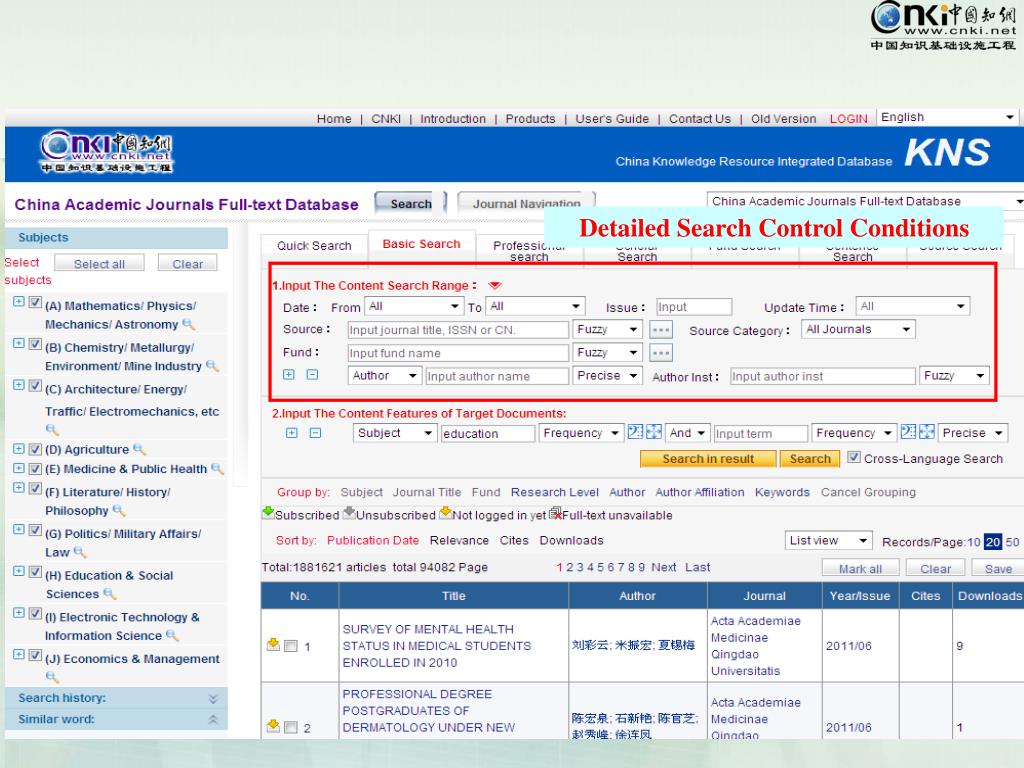This screenshot has width=1024, height=768.
Task: Open Subject field dropdown
Action: tap(394, 433)
